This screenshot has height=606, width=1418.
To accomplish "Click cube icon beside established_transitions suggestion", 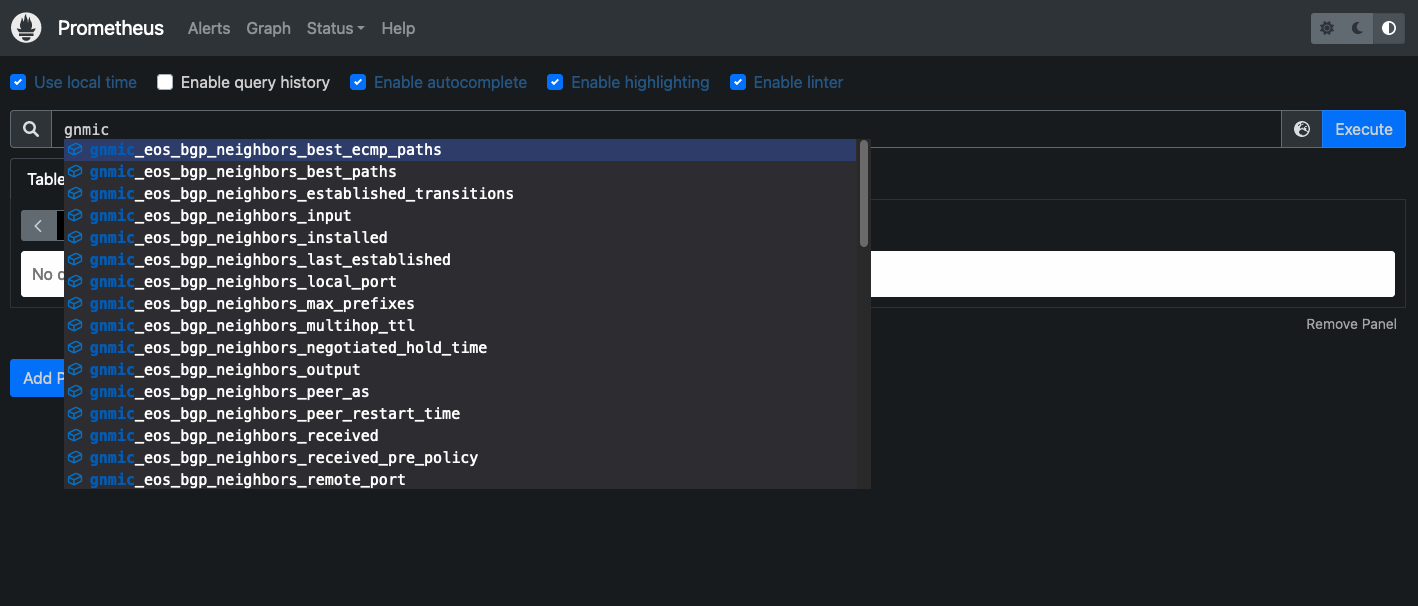I will [x=76, y=194].
